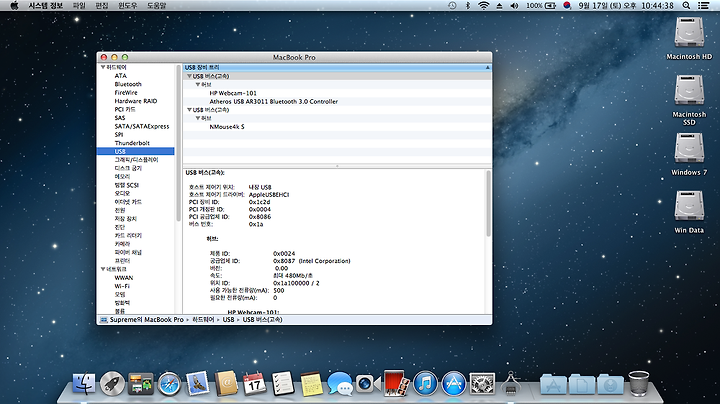Screen dimensions: 720x404
Task: Open Spotlight search magnifier
Action: (x=686, y=6)
